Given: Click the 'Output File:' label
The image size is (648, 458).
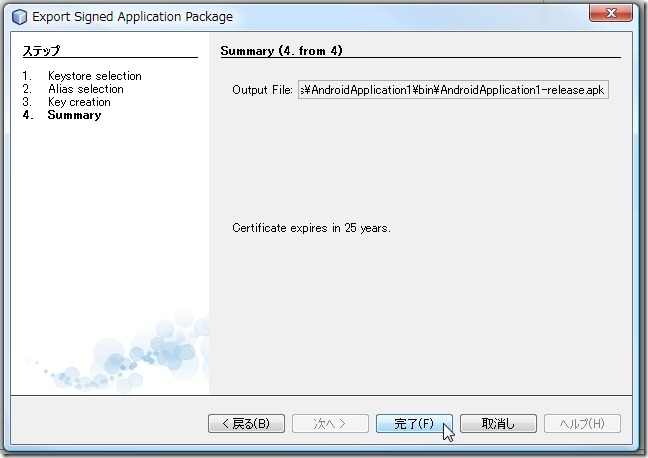Looking at the screenshot, I should [262, 90].
